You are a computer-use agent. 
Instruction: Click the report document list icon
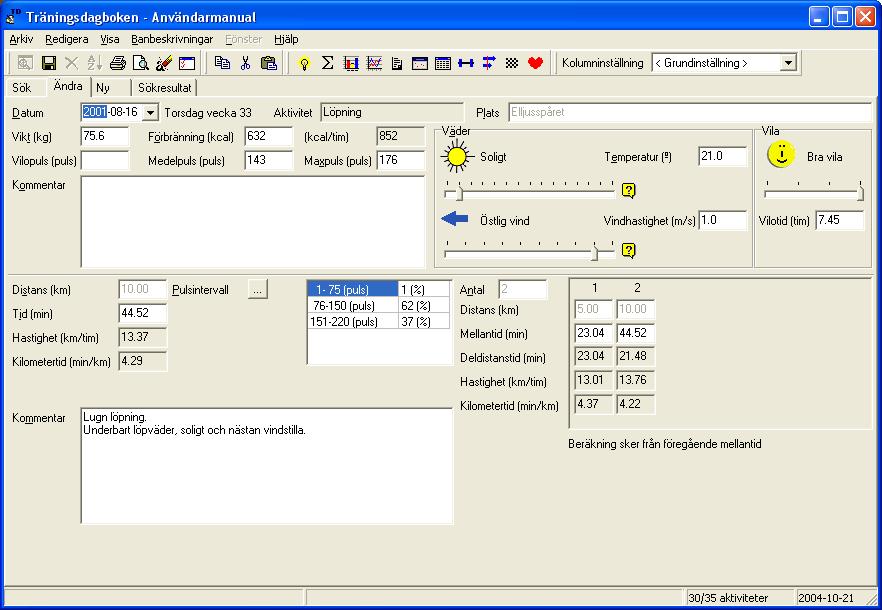(x=397, y=63)
